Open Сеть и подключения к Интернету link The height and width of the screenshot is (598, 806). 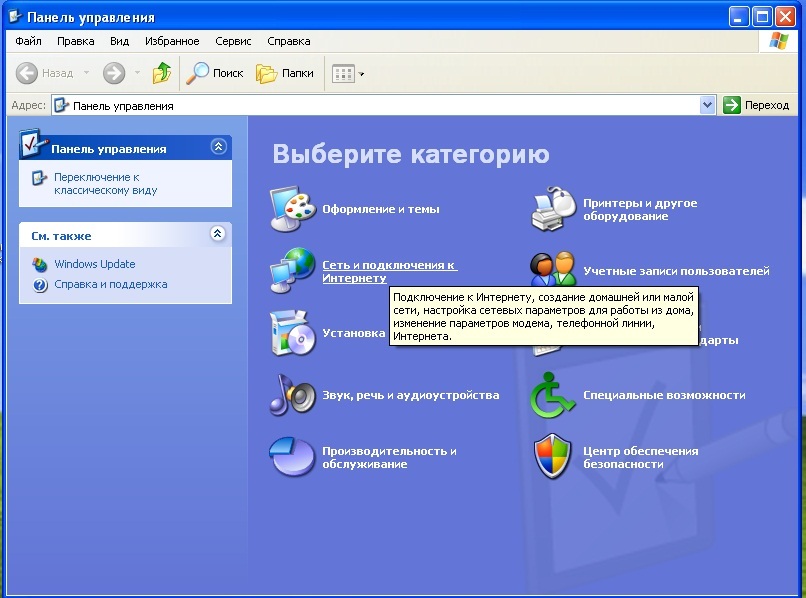point(389,271)
